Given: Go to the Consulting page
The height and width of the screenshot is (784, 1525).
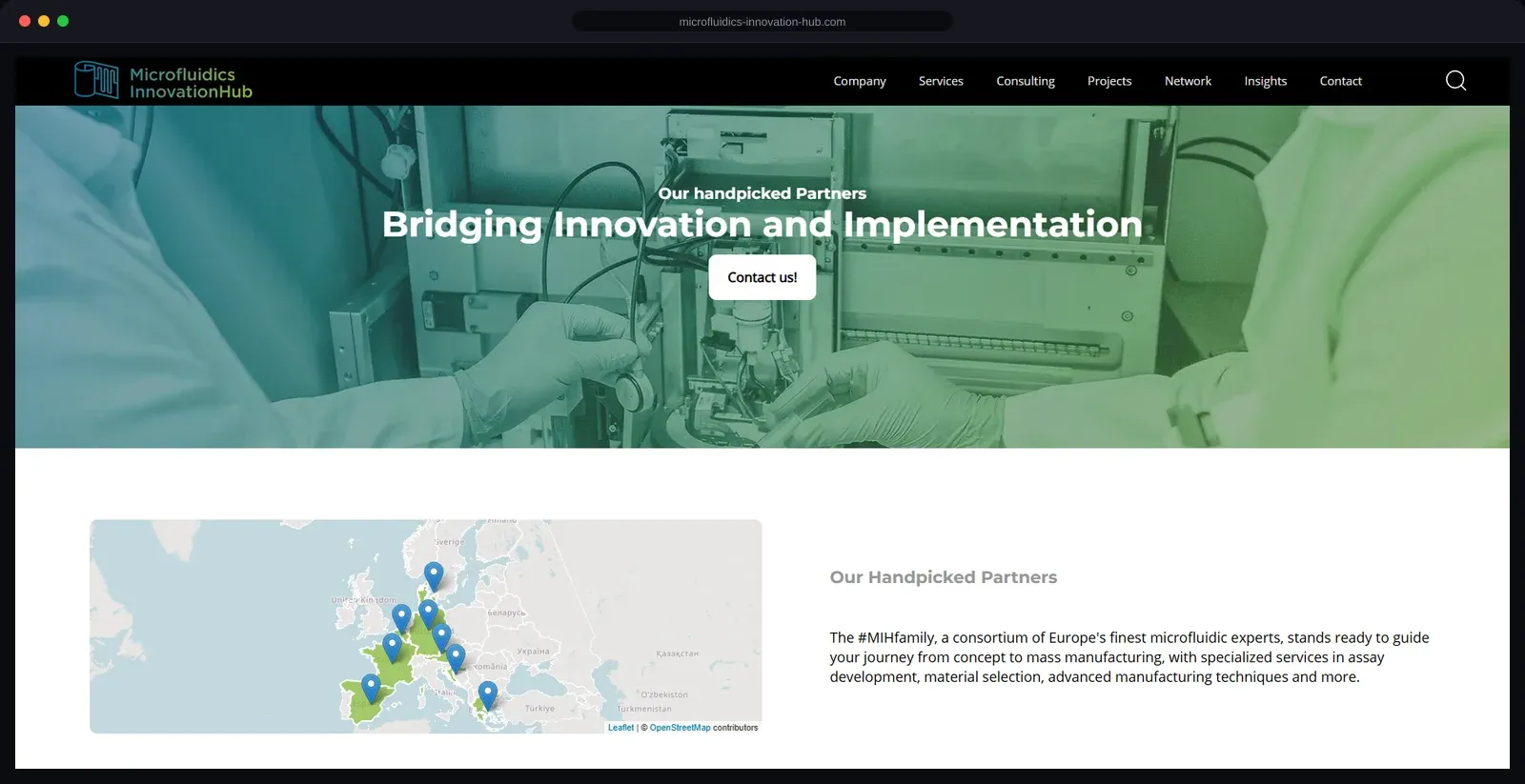Looking at the screenshot, I should point(1026,81).
